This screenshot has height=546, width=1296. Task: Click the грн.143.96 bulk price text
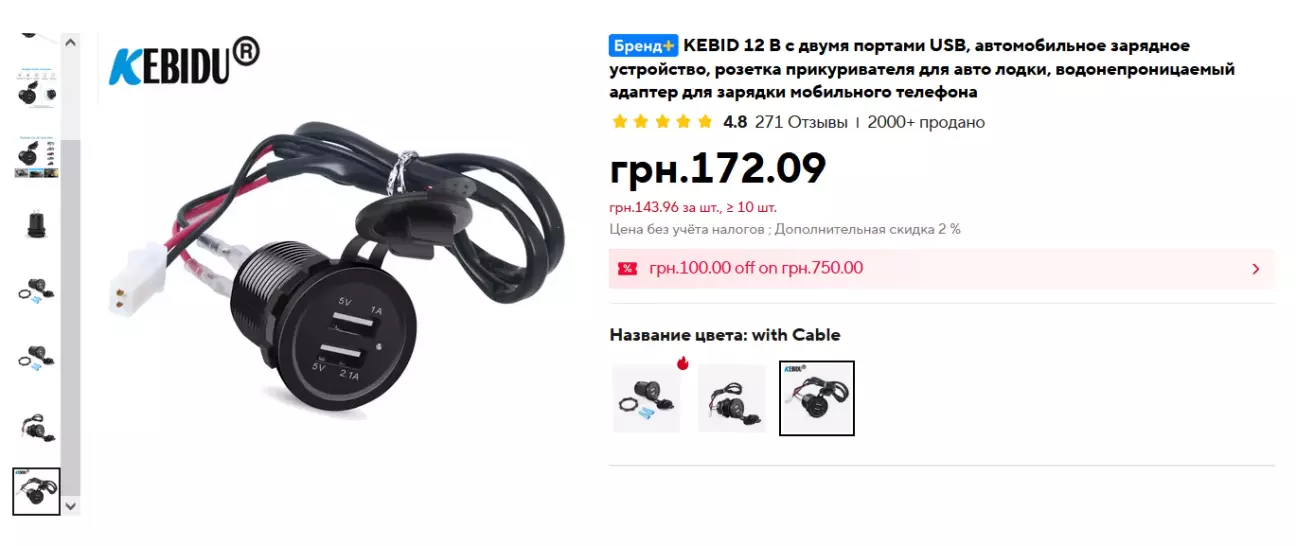click(693, 208)
